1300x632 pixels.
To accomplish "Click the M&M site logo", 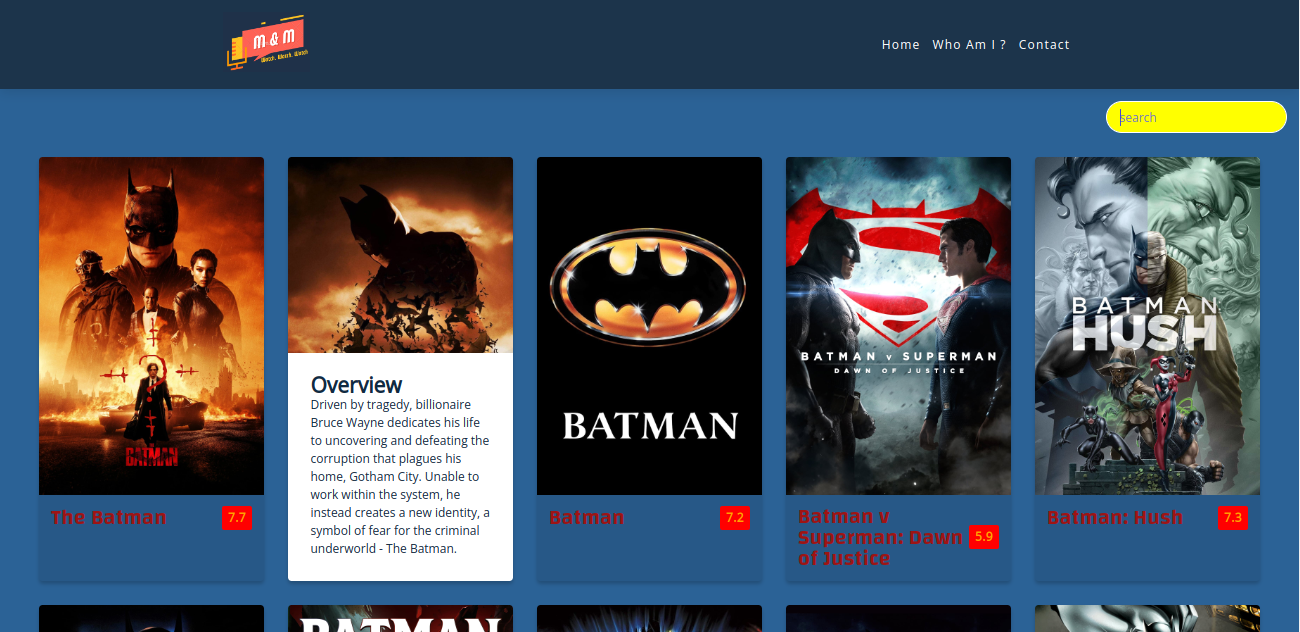I will tap(268, 43).
